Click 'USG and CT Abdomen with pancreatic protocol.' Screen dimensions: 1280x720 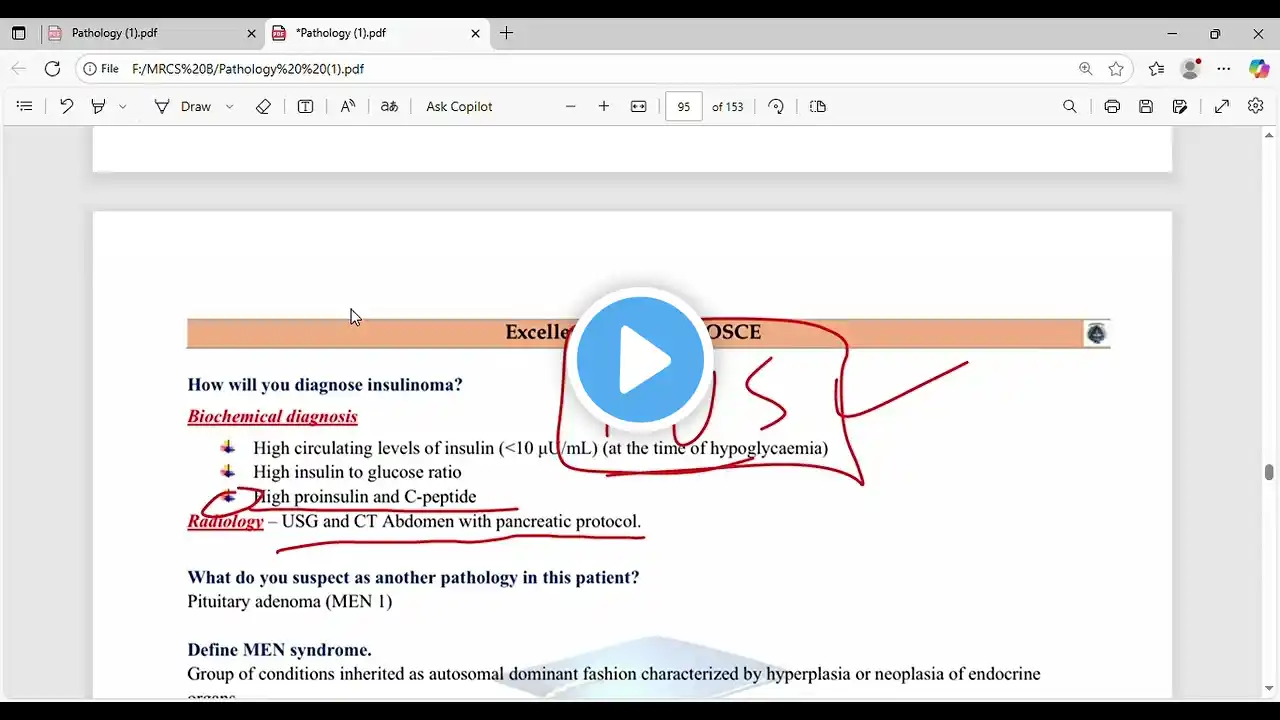[461, 521]
